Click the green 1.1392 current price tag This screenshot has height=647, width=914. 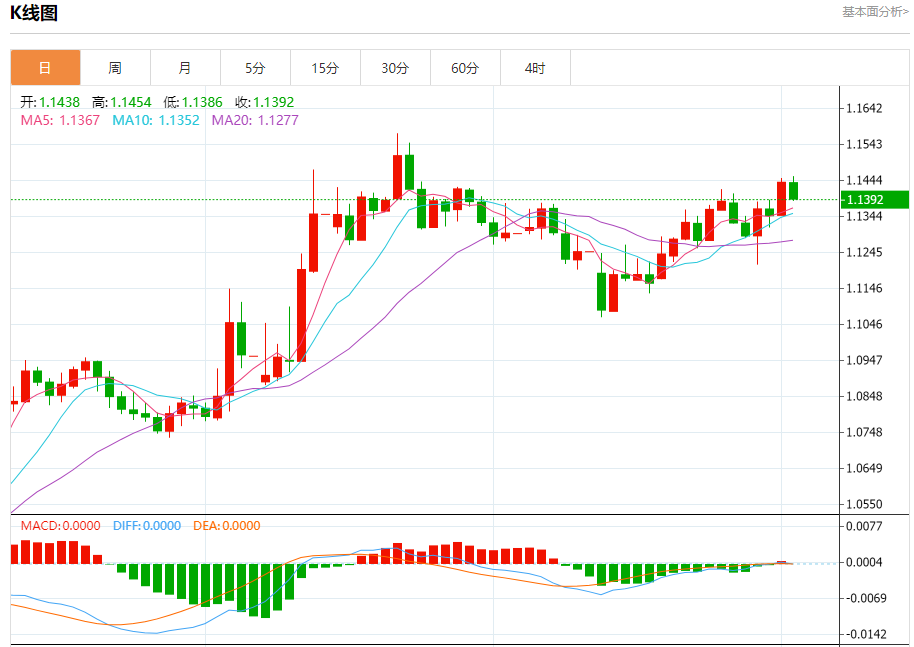pyautogui.click(x=875, y=199)
